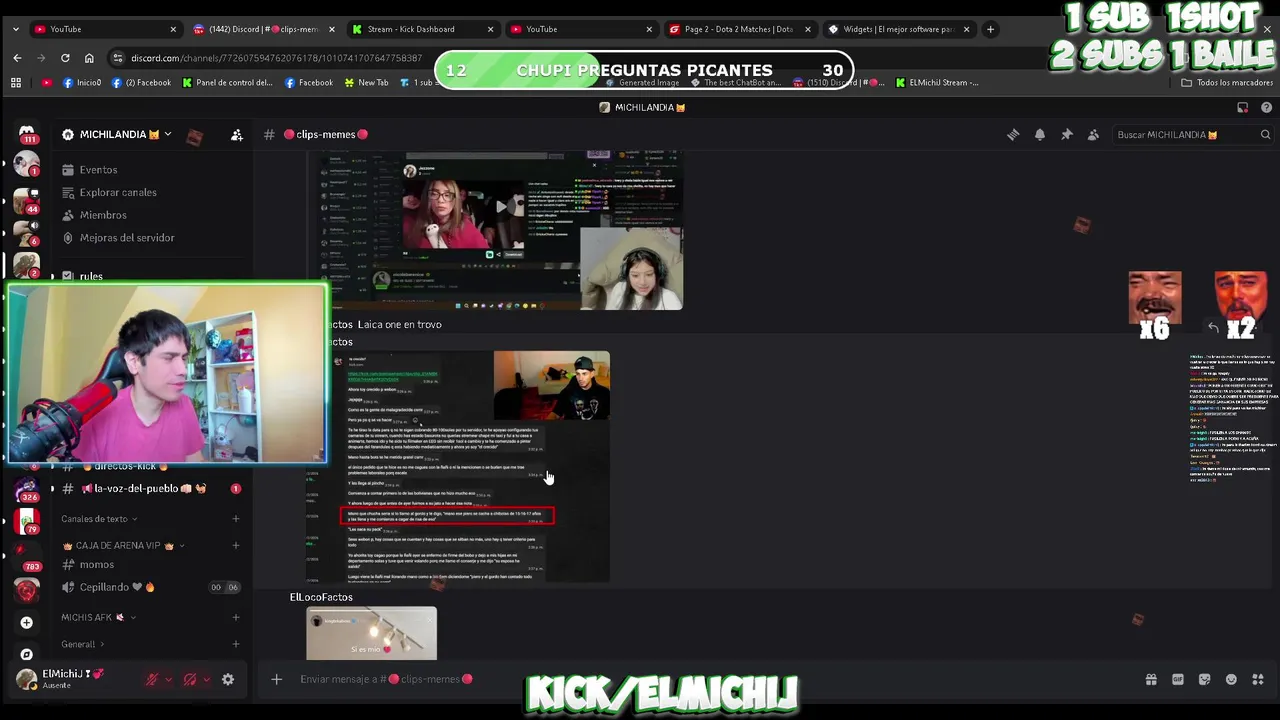1280x720 pixels.
Task: Open message attachment plus button
Action: 277,679
